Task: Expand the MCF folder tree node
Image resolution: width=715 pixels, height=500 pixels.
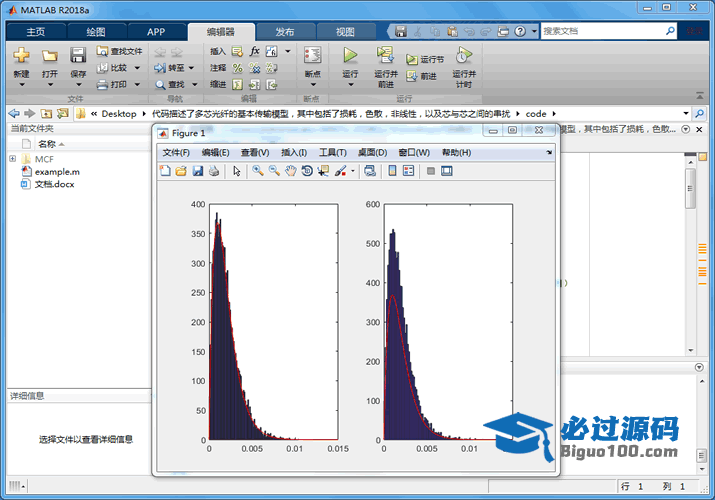Action: [x=13, y=159]
